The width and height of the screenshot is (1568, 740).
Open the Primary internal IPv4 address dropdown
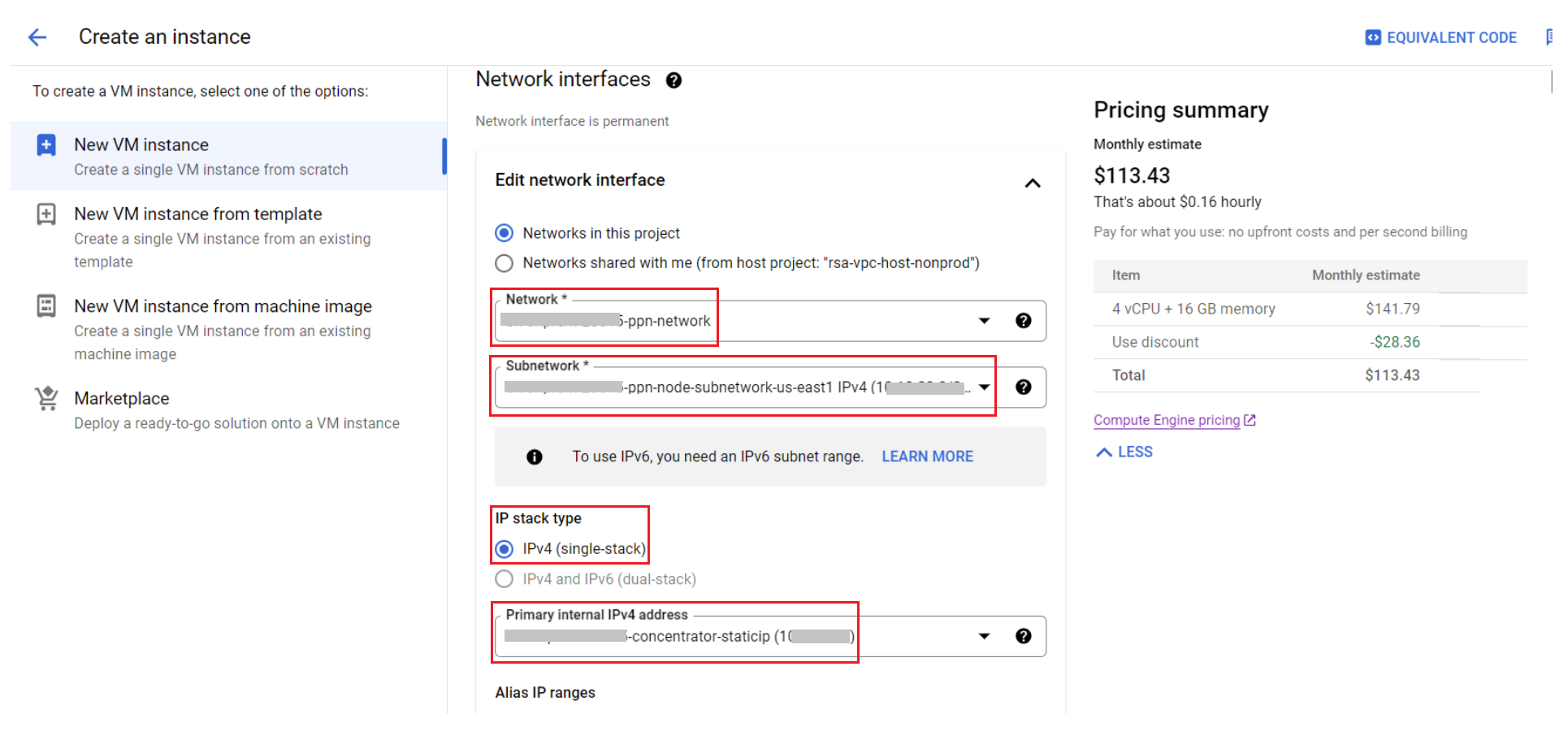(984, 636)
